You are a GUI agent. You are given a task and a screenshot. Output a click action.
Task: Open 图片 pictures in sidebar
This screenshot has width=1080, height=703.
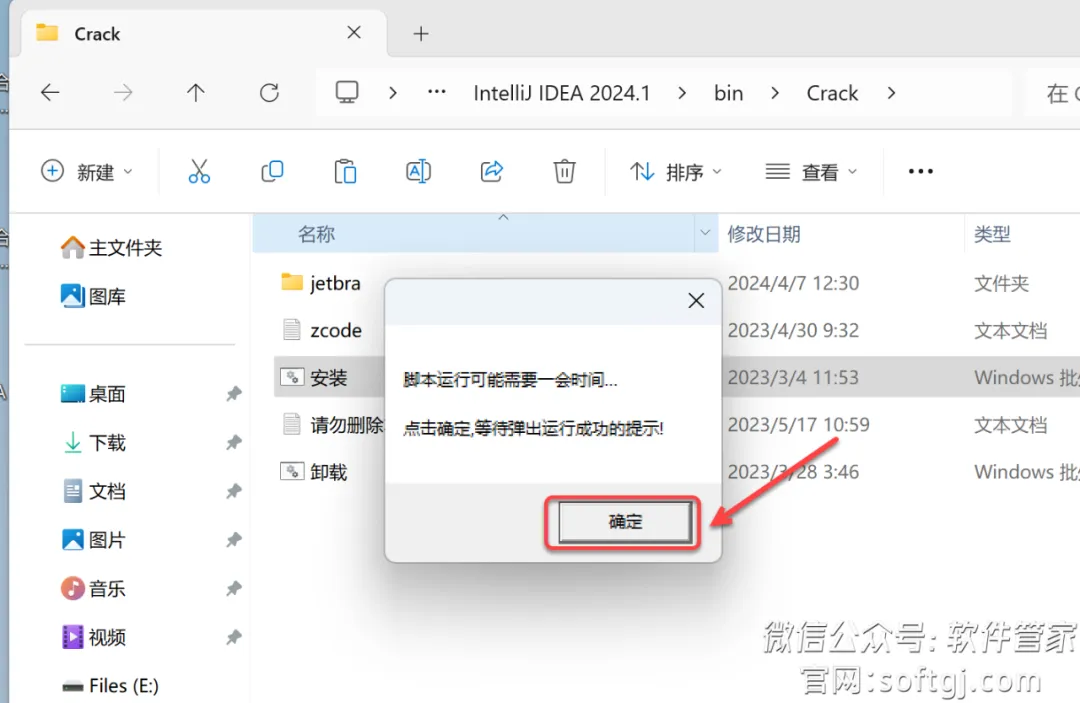(x=93, y=541)
